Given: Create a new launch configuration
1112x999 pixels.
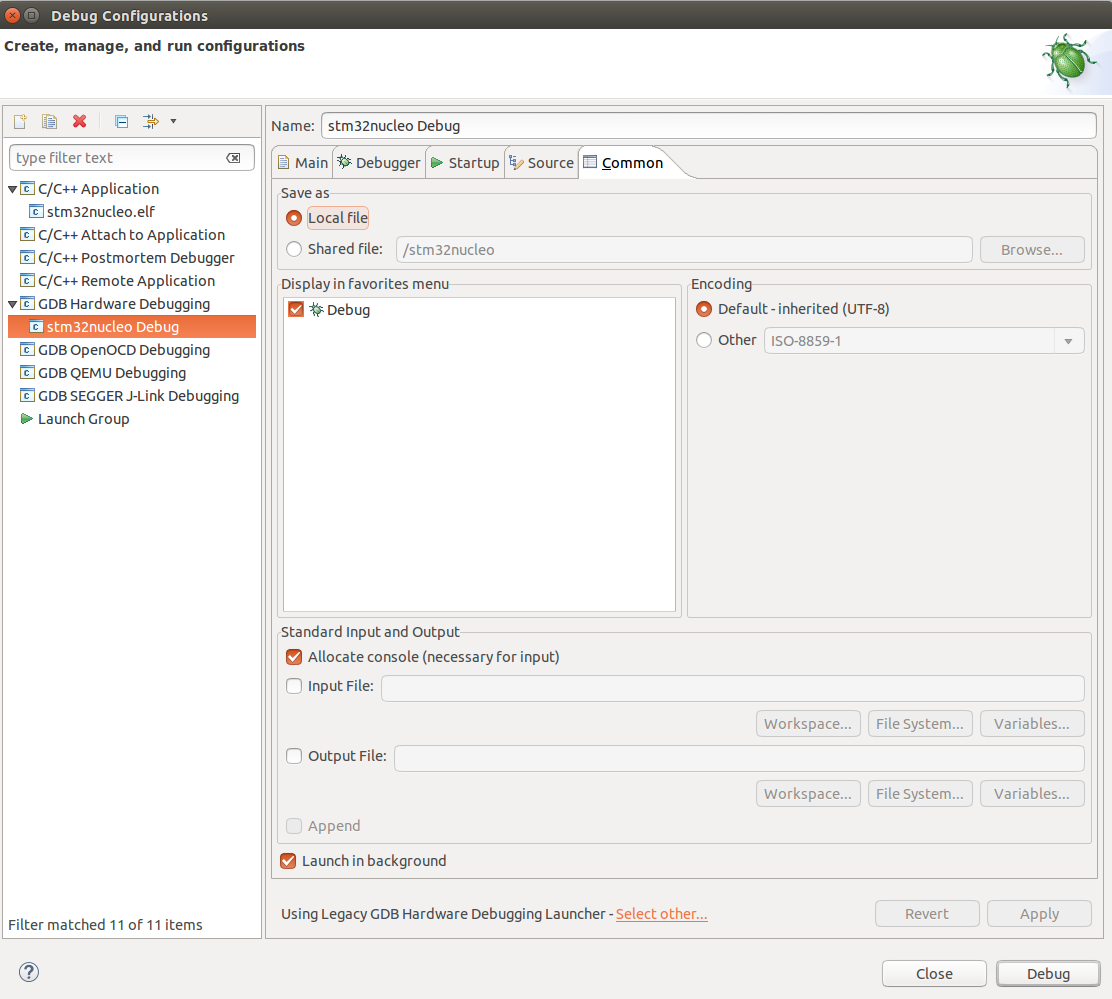Looking at the screenshot, I should click(x=18, y=121).
